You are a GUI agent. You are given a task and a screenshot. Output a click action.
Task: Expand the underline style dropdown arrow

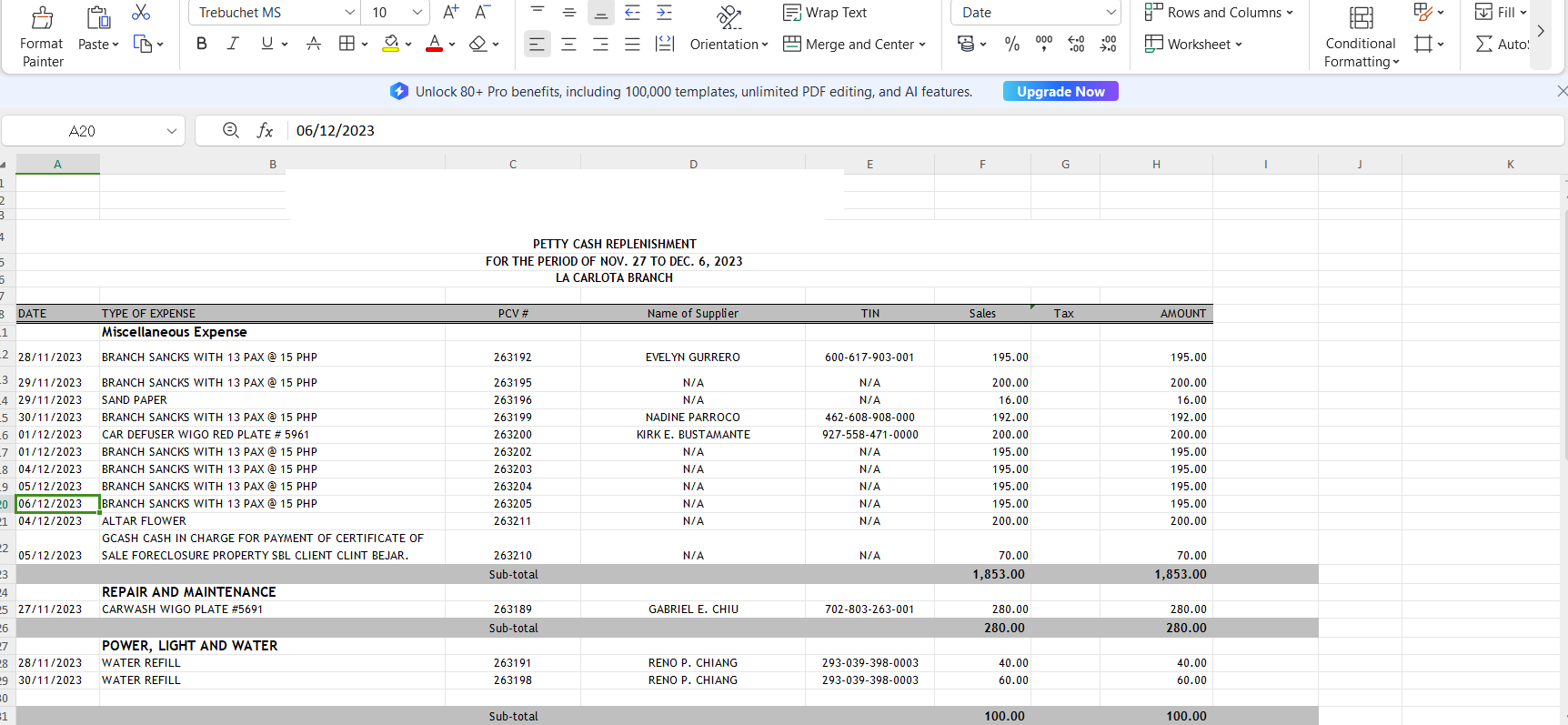coord(285,45)
